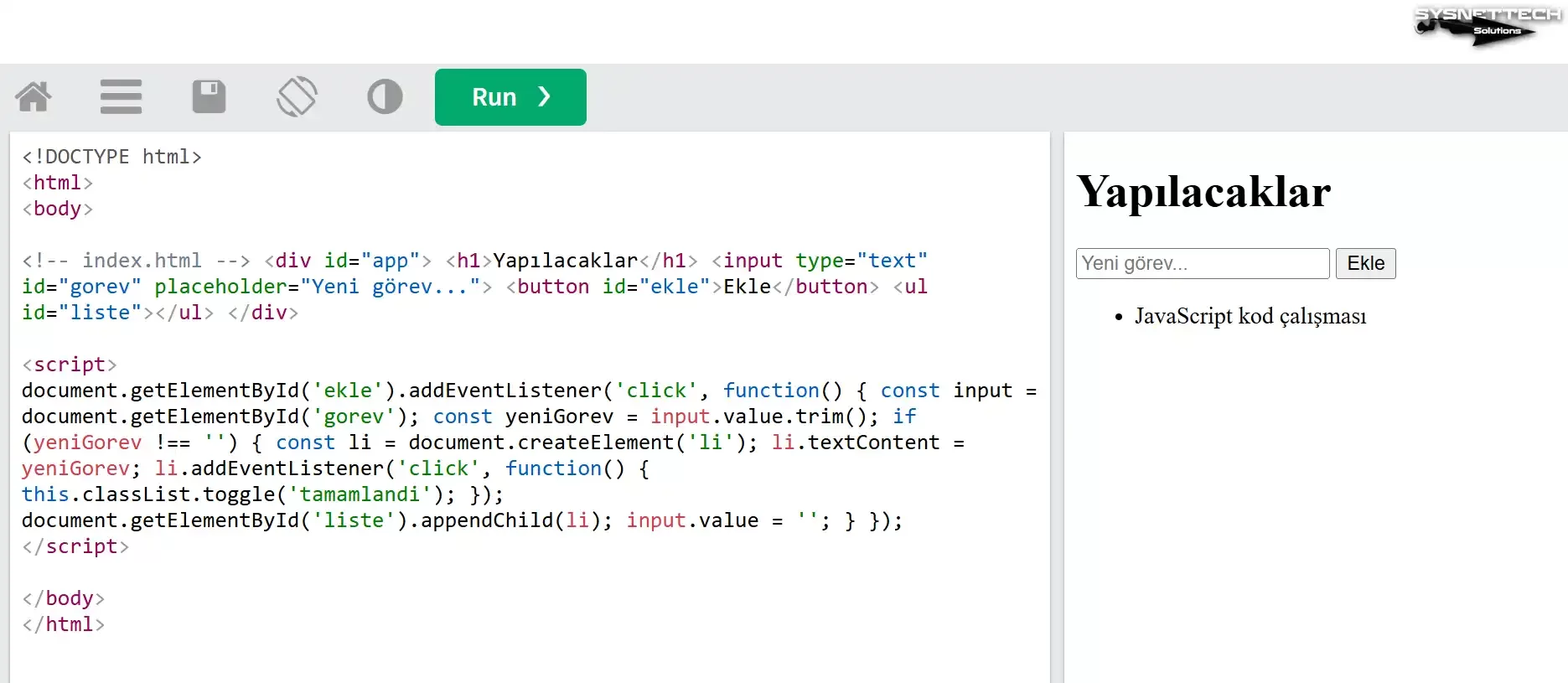This screenshot has width=1568, height=683.
Task: Click the Ekle button in preview
Action: [1365, 263]
